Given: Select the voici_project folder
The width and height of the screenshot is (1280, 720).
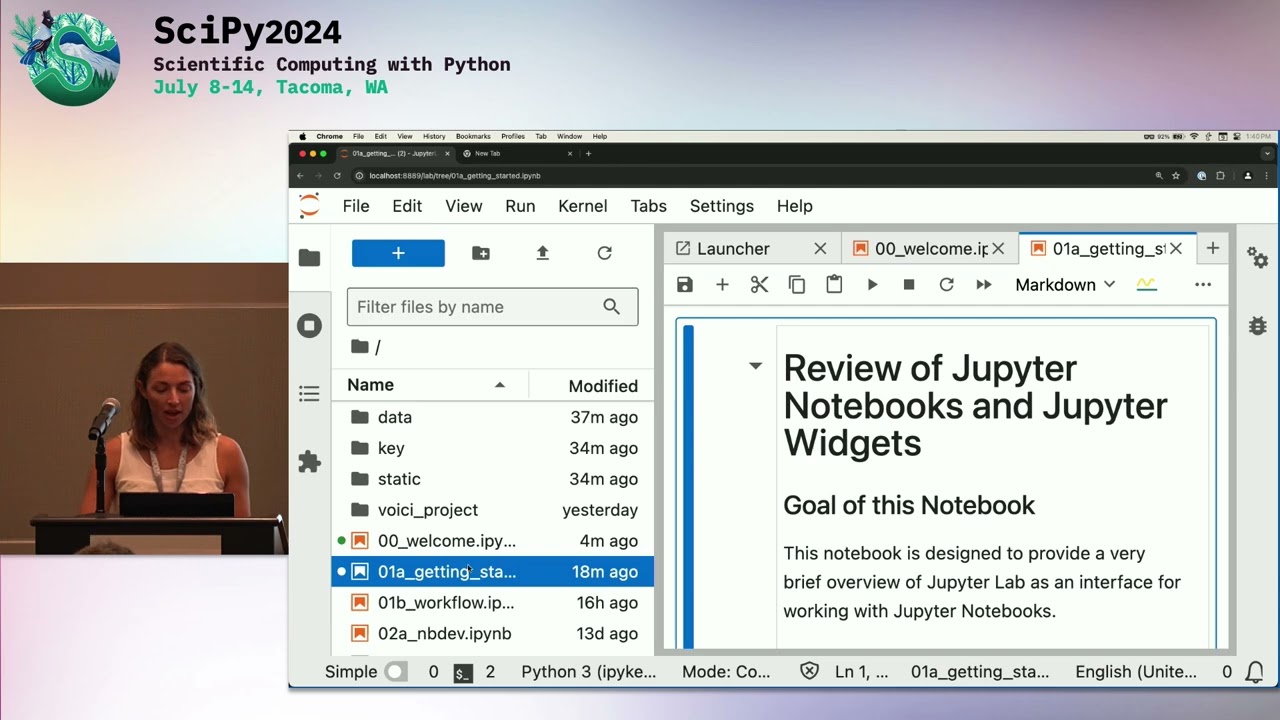Looking at the screenshot, I should 493,510.
